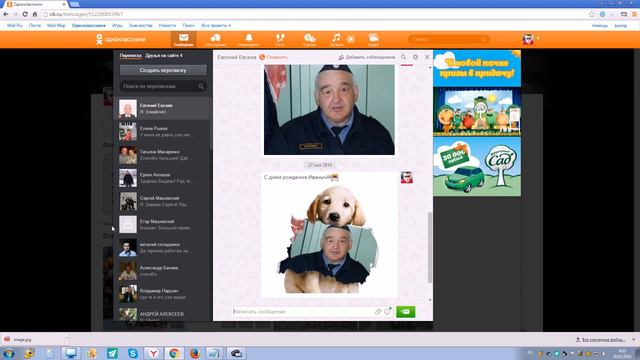
Task: Open conversation with Татьяна Макаренко
Action: click(x=162, y=155)
